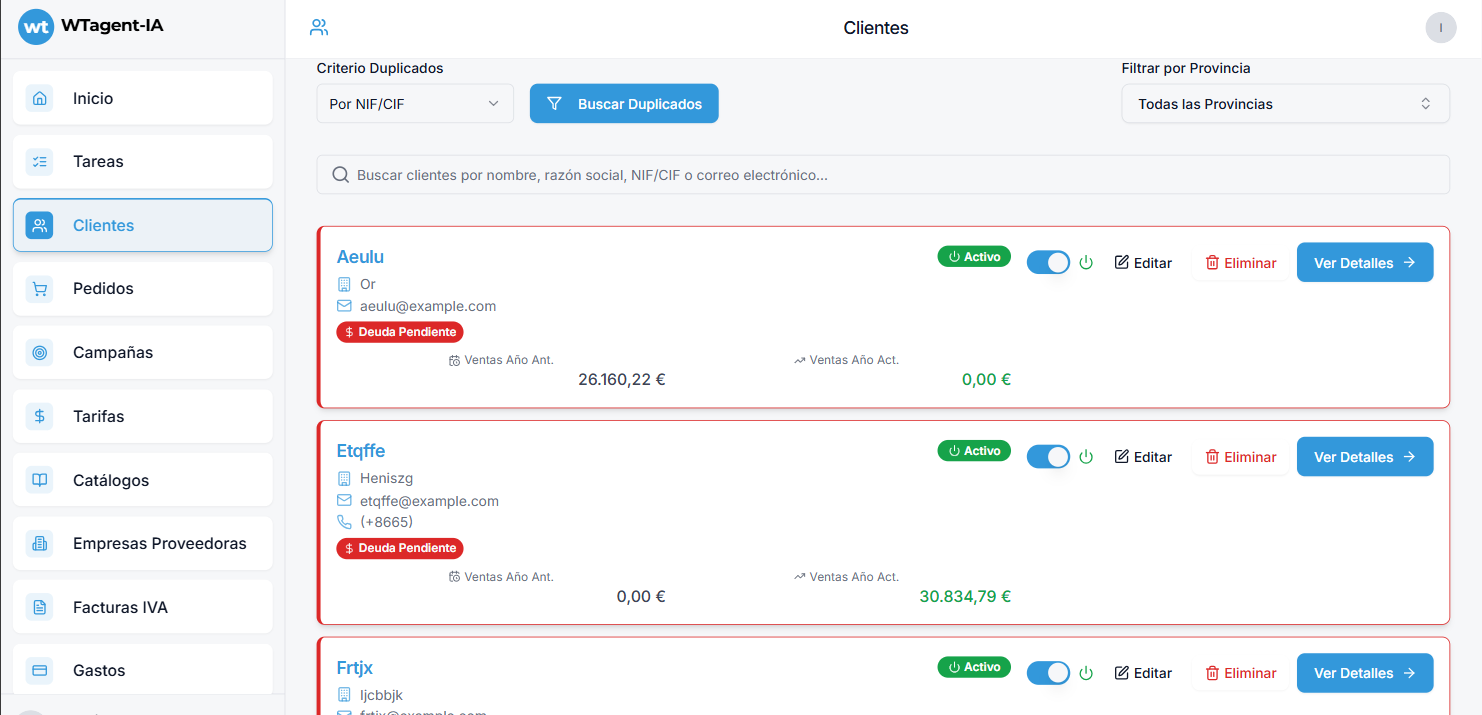Viewport: 1482px width, 715px height.
Task: Click Ver Detalles for Aeulu
Action: click(x=1364, y=263)
